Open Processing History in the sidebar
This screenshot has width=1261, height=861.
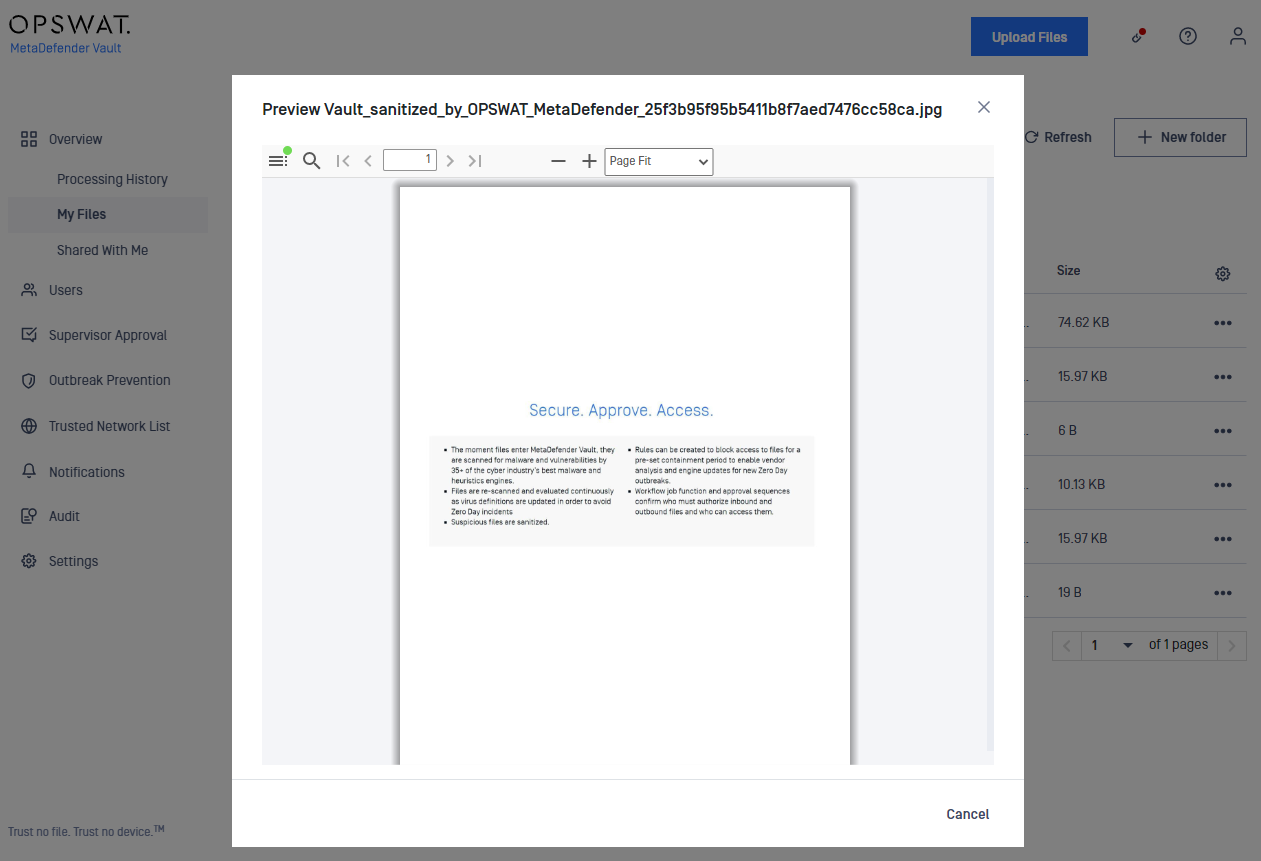point(112,179)
